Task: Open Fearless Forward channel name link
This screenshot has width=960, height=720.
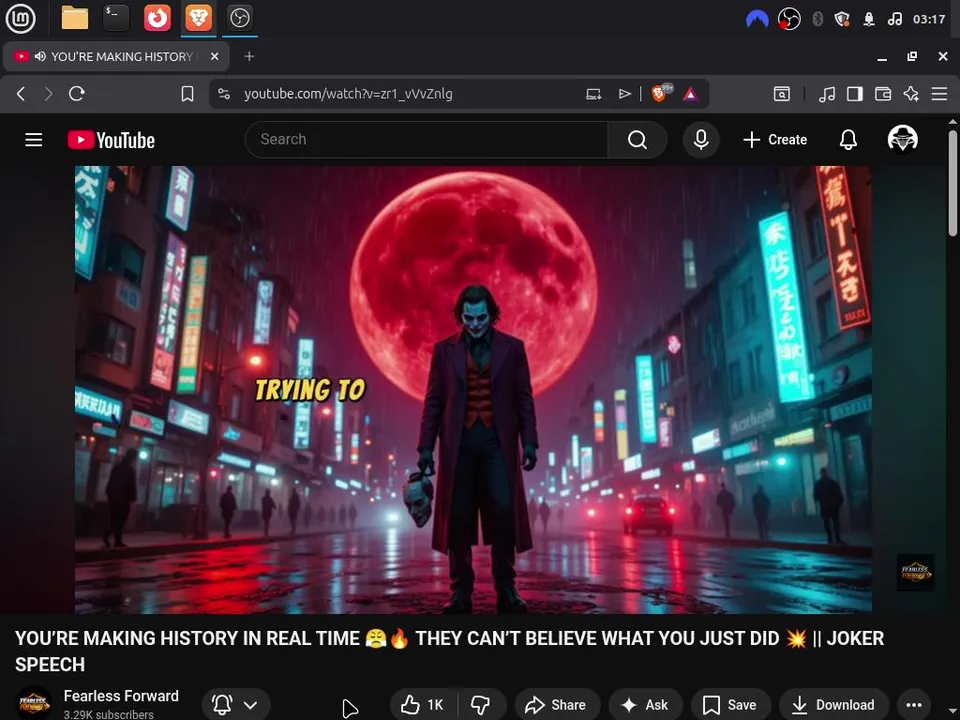Action: 121,696
